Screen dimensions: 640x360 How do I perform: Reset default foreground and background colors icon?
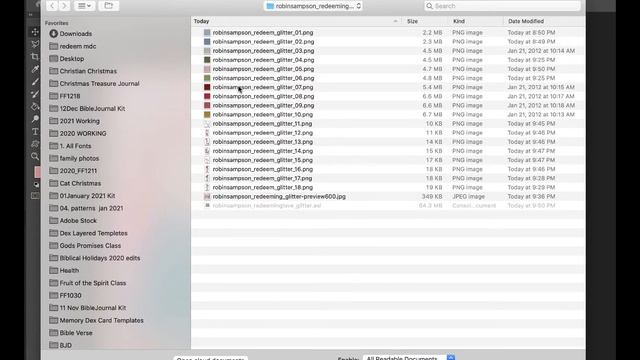[x=36, y=184]
